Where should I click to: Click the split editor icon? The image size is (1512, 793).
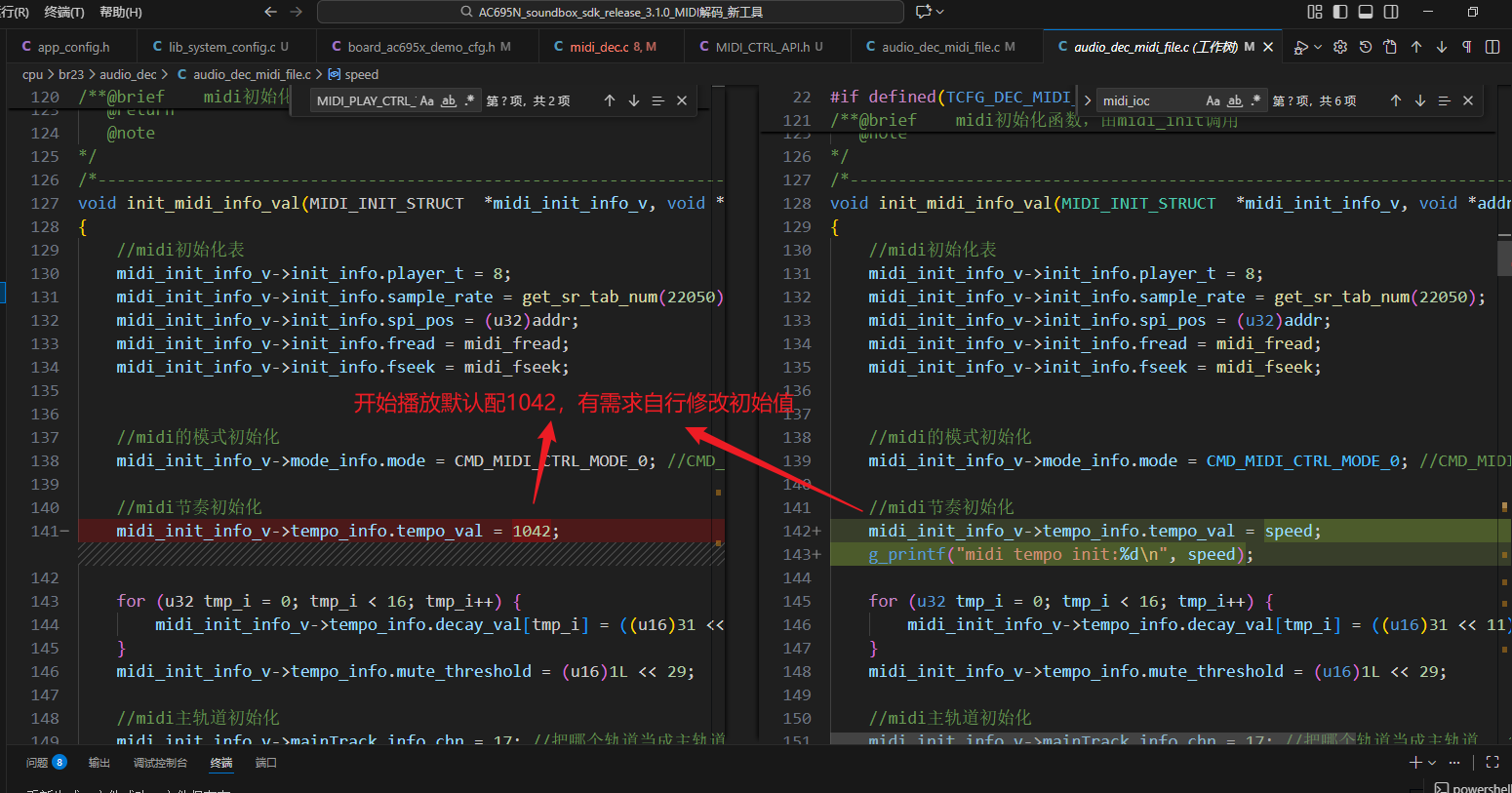point(1492,47)
